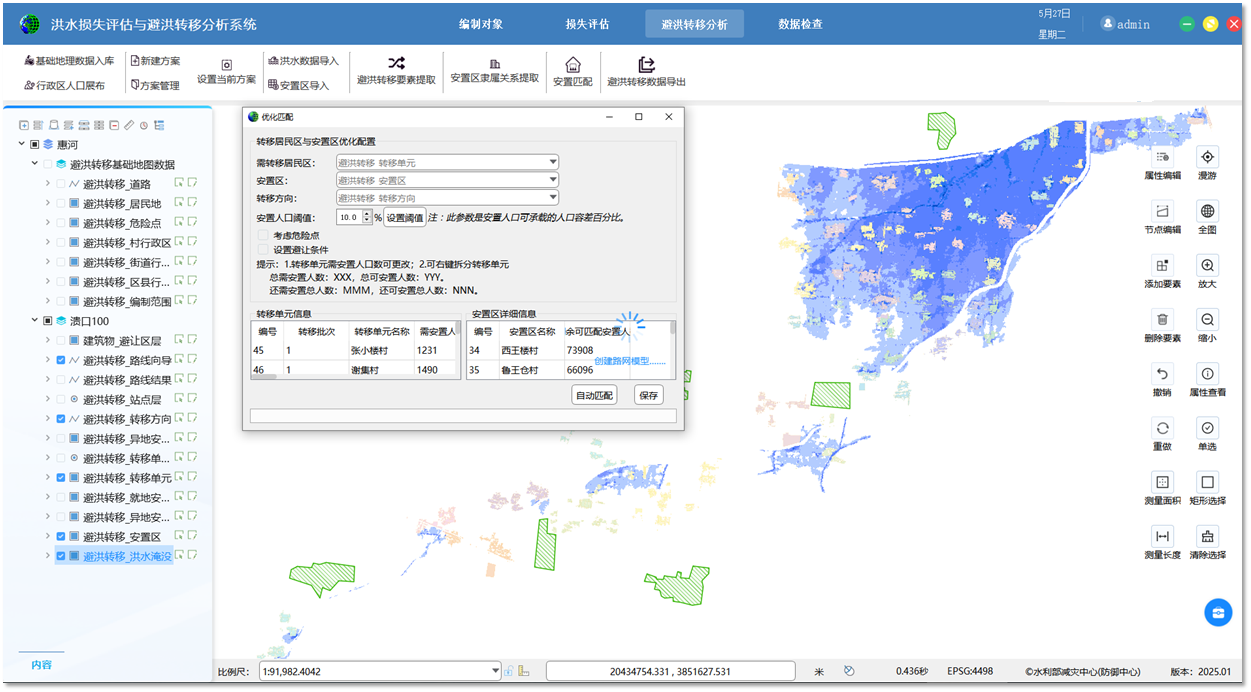
Task: Open the 安置区 dropdown list
Action: click(x=554, y=180)
